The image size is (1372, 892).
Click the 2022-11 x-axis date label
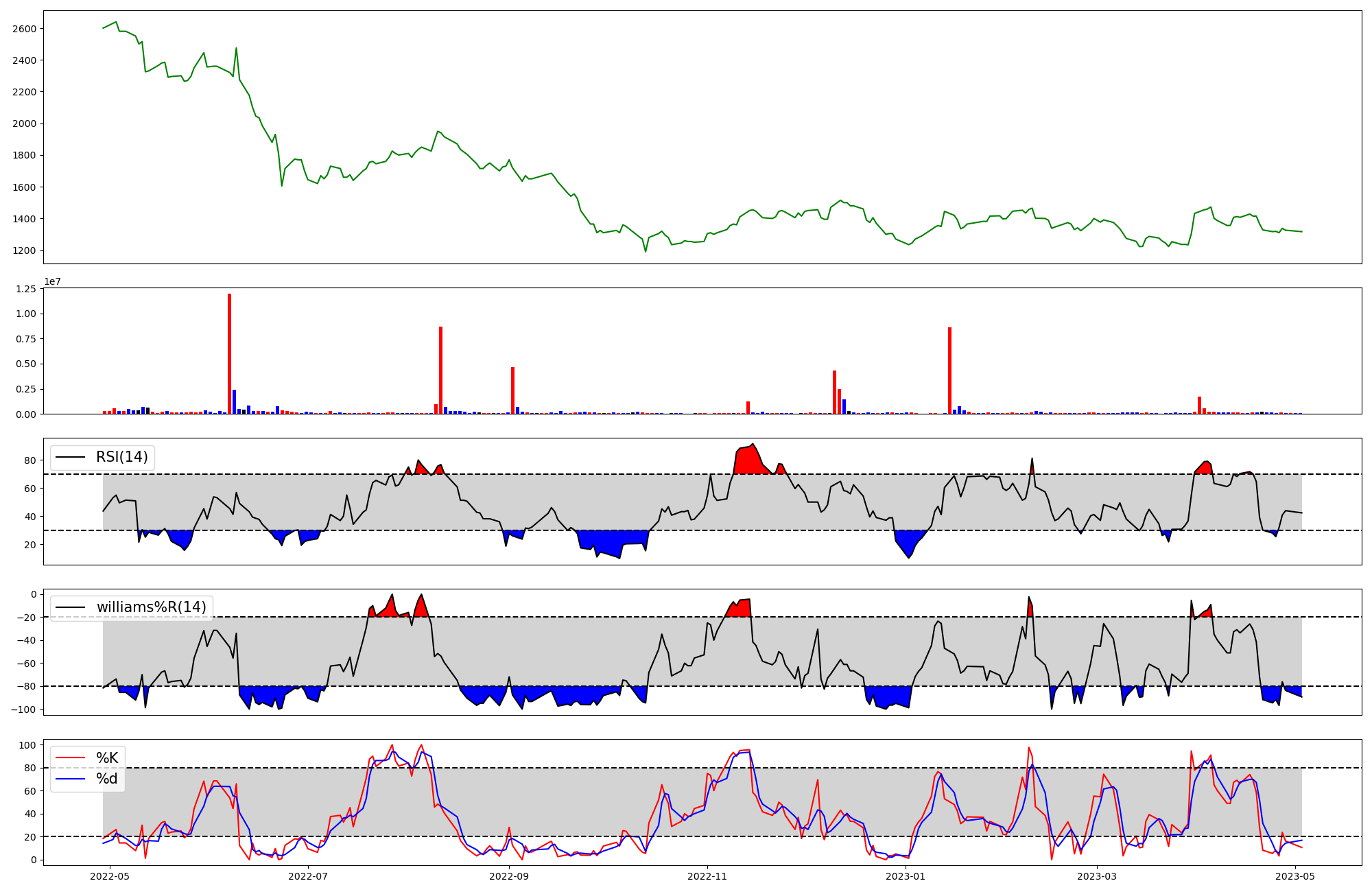707,876
